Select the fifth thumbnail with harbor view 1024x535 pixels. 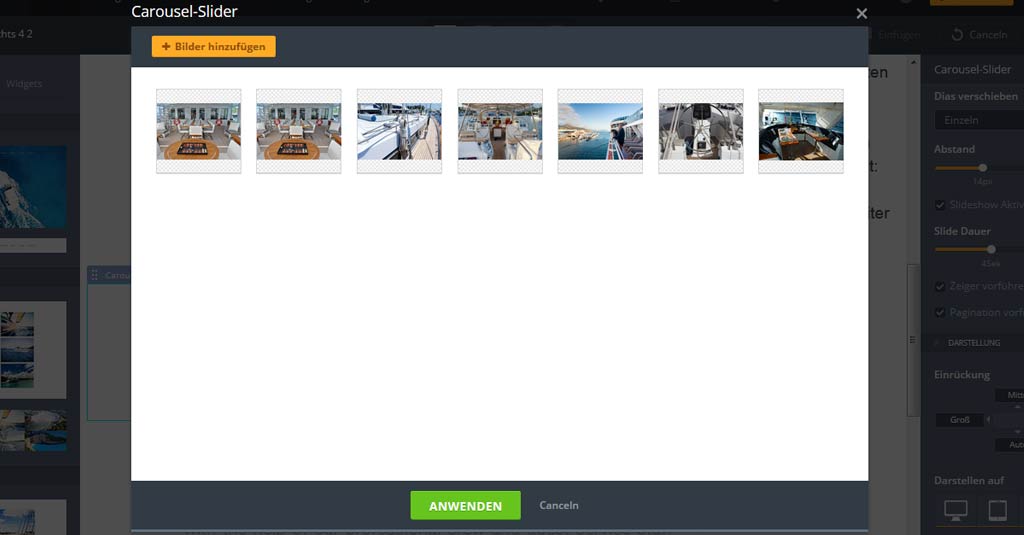[x=600, y=132]
